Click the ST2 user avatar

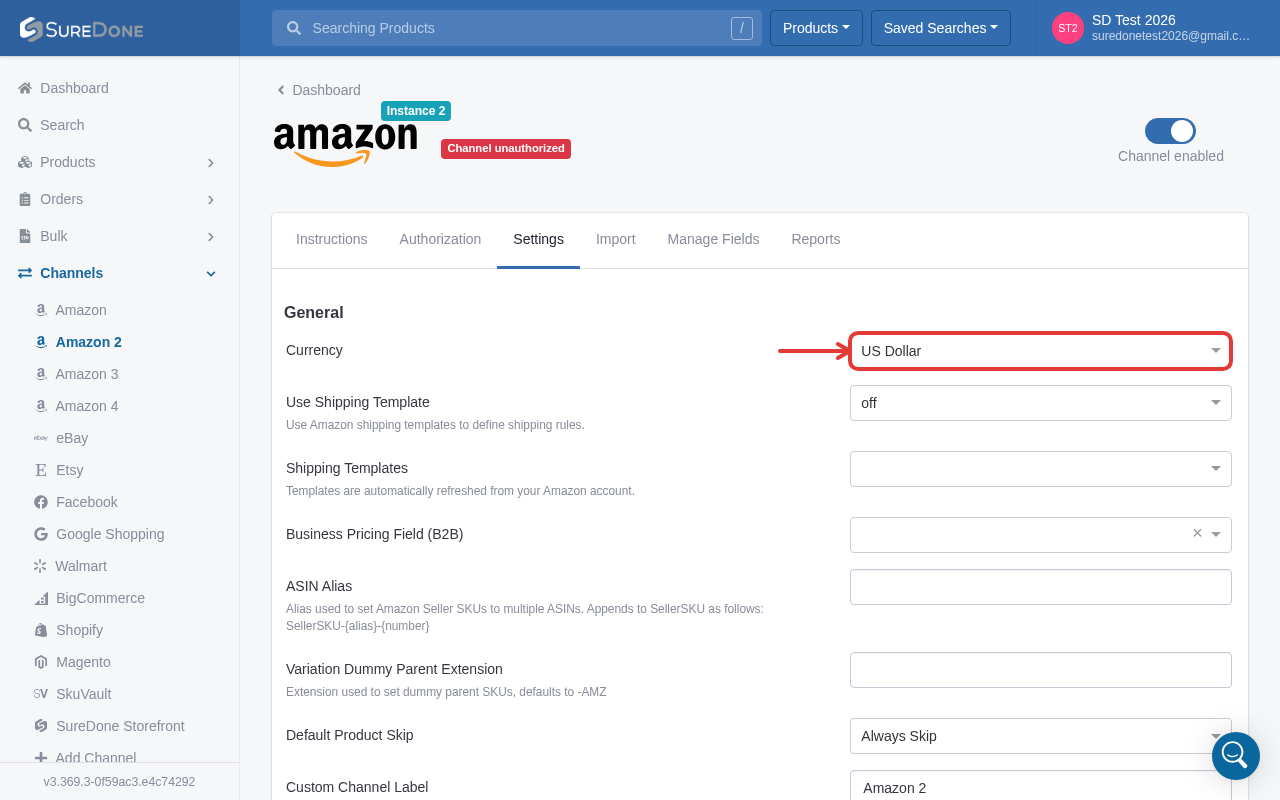[x=1068, y=28]
